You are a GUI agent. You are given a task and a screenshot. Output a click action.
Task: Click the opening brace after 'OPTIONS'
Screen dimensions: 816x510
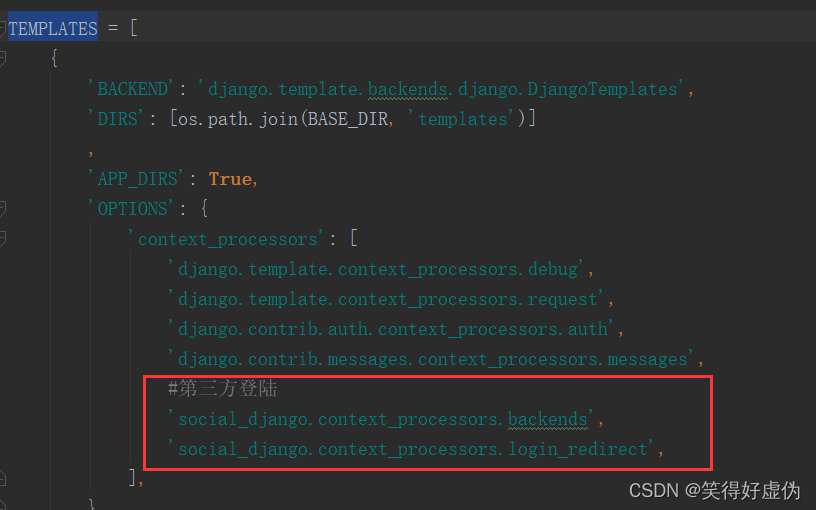(205, 209)
